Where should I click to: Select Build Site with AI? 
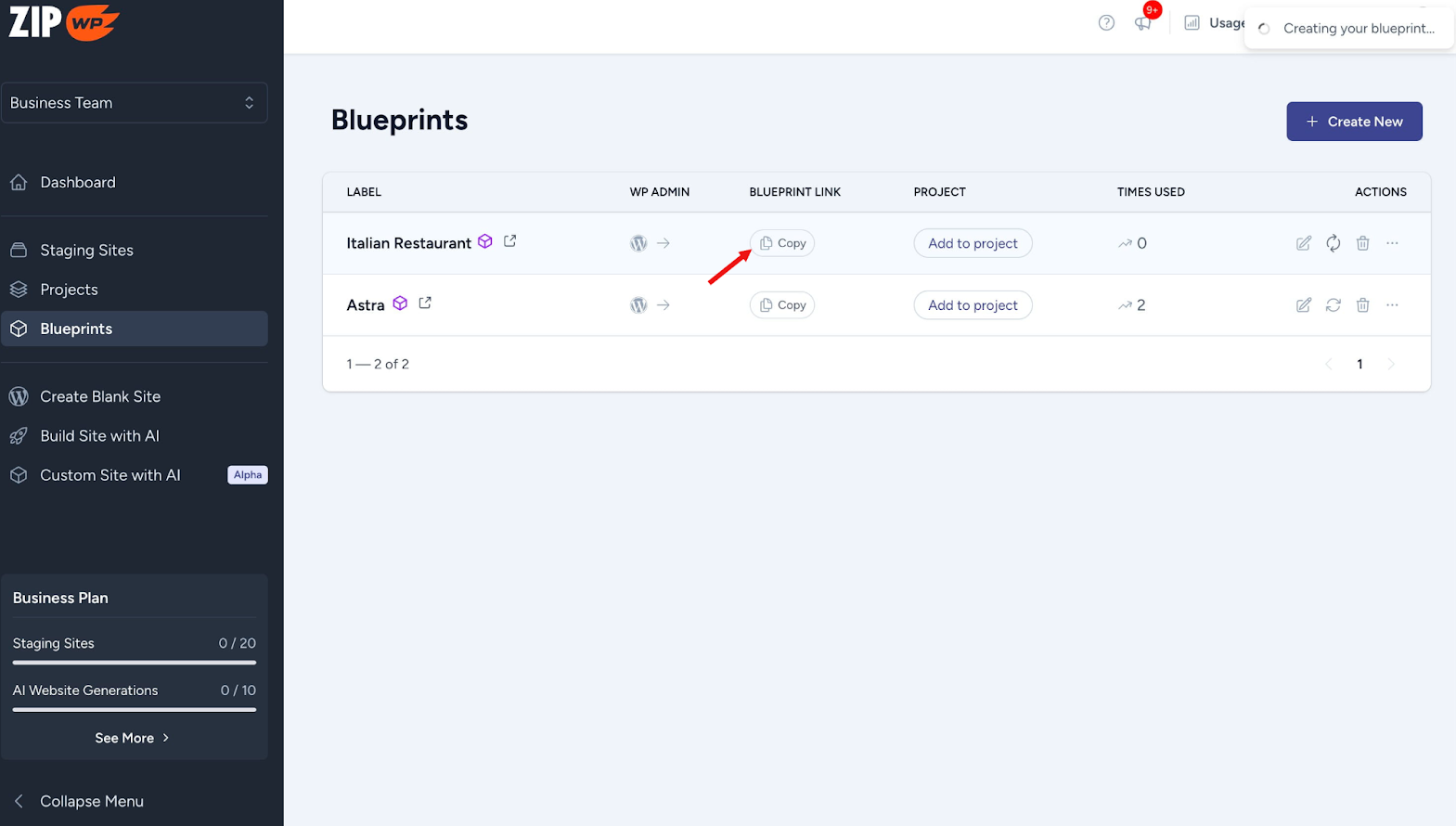(x=99, y=436)
